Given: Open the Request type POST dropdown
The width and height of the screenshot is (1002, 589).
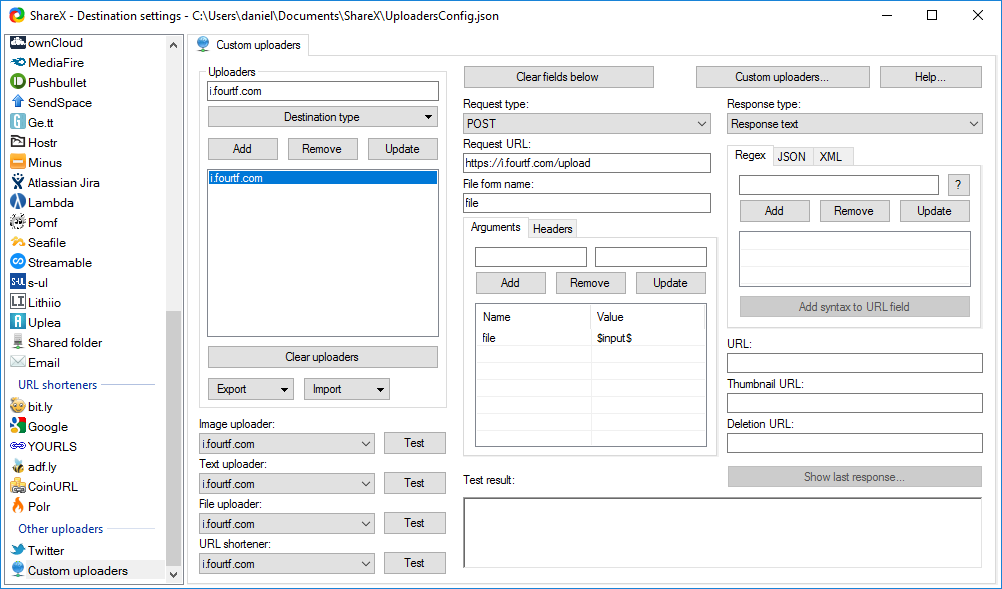Looking at the screenshot, I should [587, 123].
